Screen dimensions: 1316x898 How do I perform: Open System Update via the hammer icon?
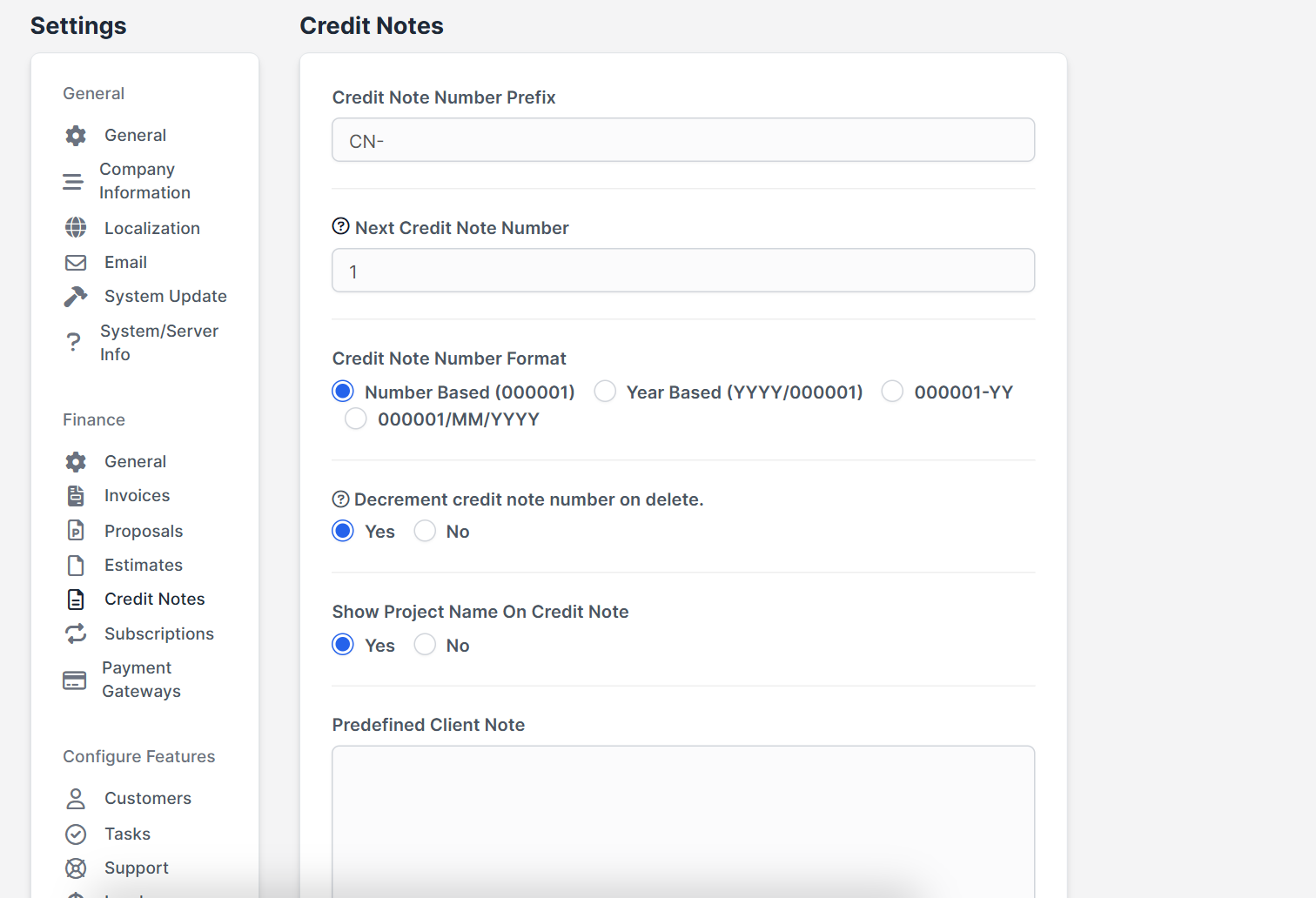[x=76, y=297]
